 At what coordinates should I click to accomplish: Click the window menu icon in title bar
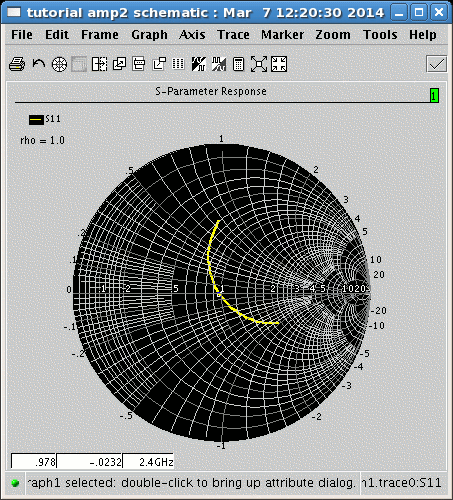tap(14, 12)
